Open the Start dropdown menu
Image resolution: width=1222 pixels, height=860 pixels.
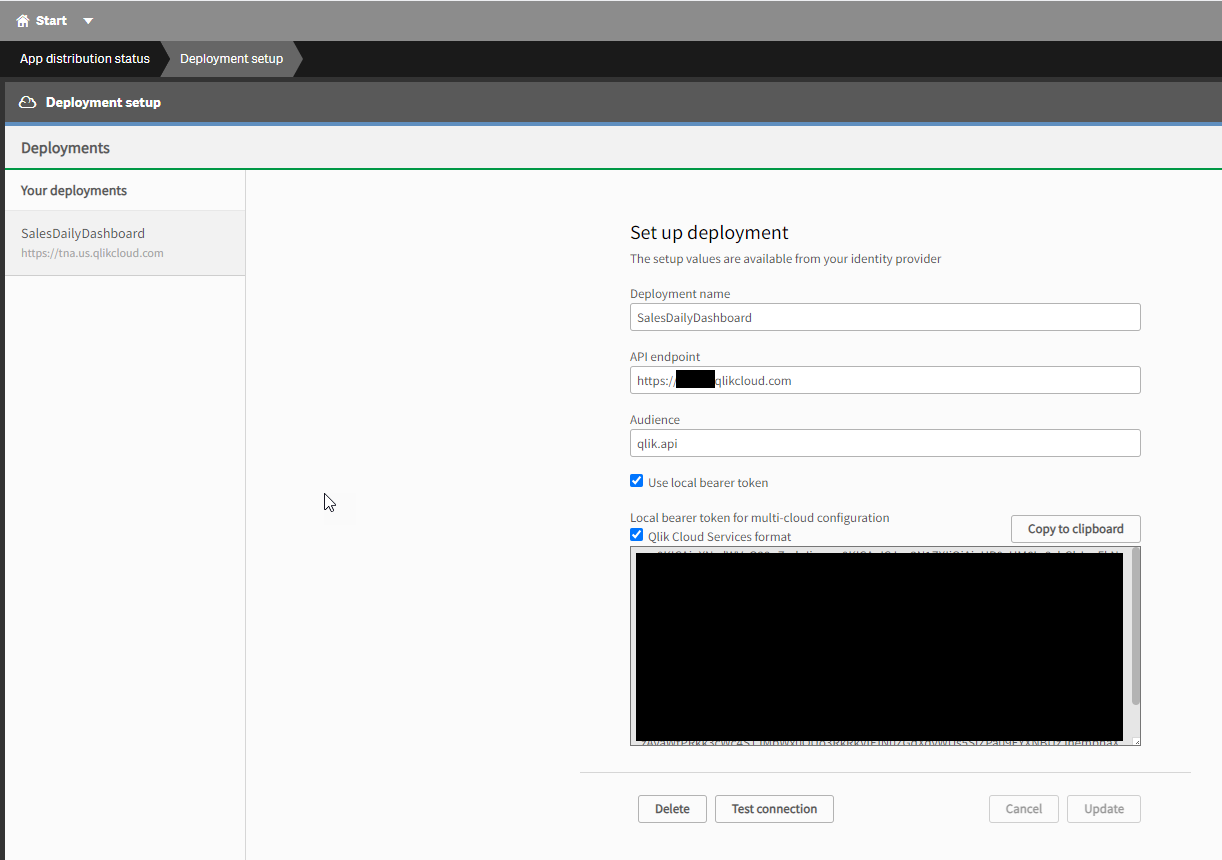(x=87, y=19)
